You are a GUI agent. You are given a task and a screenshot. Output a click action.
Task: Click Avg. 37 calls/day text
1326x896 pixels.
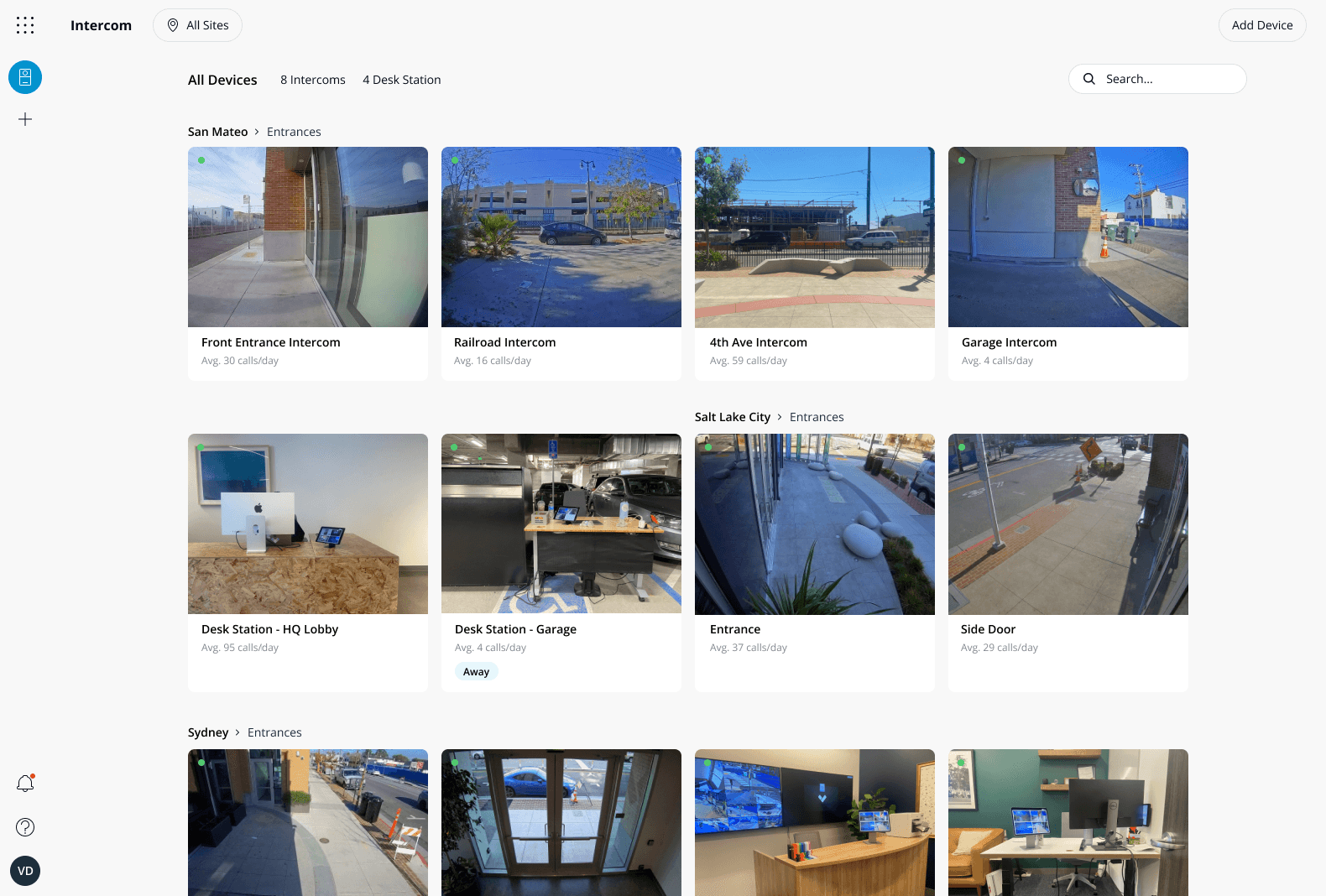[x=749, y=648]
